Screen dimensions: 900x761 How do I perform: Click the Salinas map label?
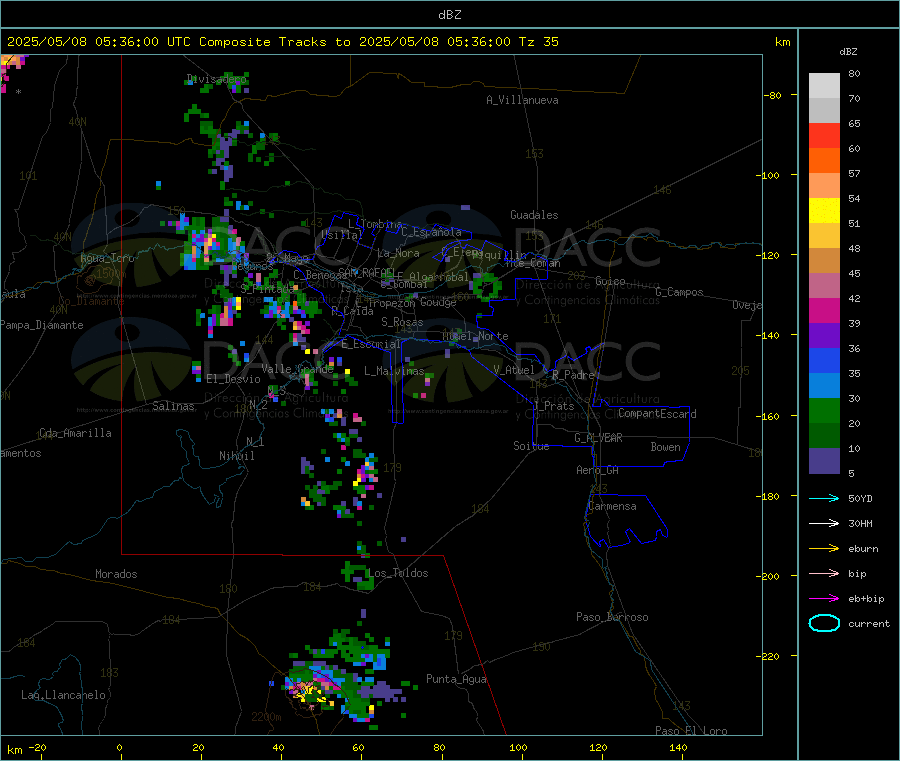tap(173, 406)
